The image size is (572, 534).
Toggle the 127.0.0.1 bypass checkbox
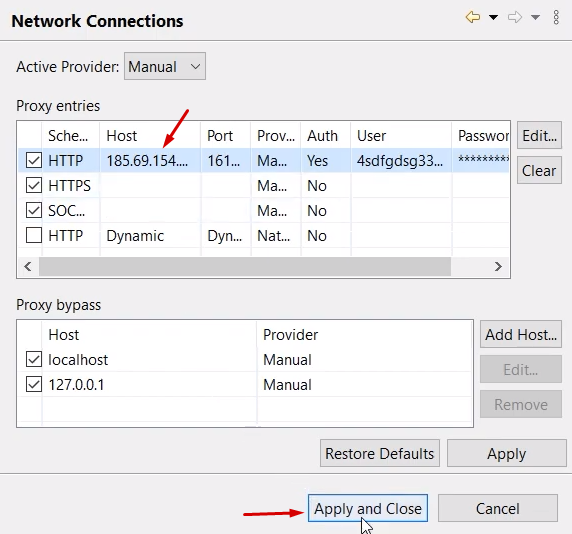[x=34, y=384]
